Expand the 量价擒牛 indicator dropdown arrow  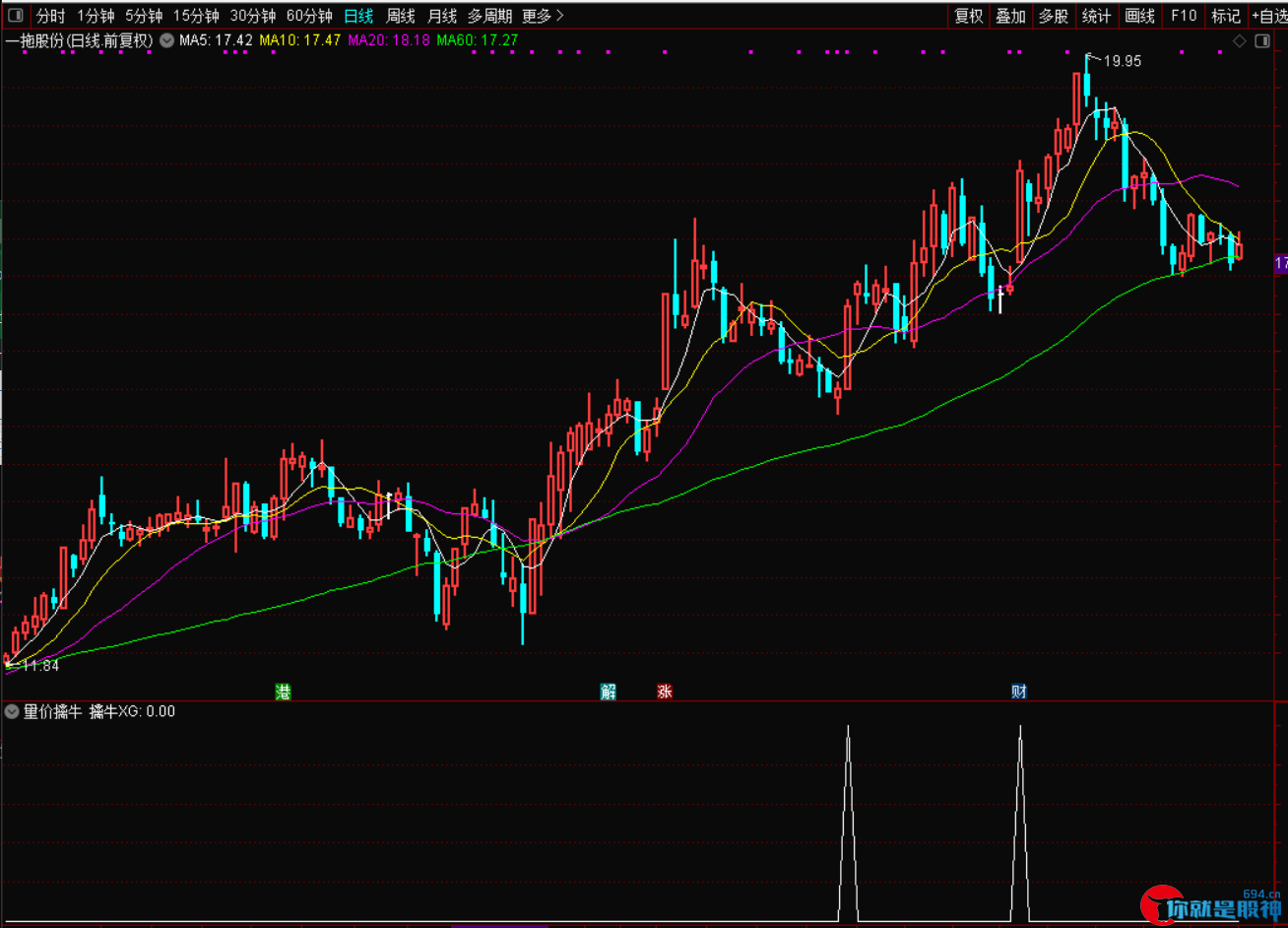(x=12, y=711)
